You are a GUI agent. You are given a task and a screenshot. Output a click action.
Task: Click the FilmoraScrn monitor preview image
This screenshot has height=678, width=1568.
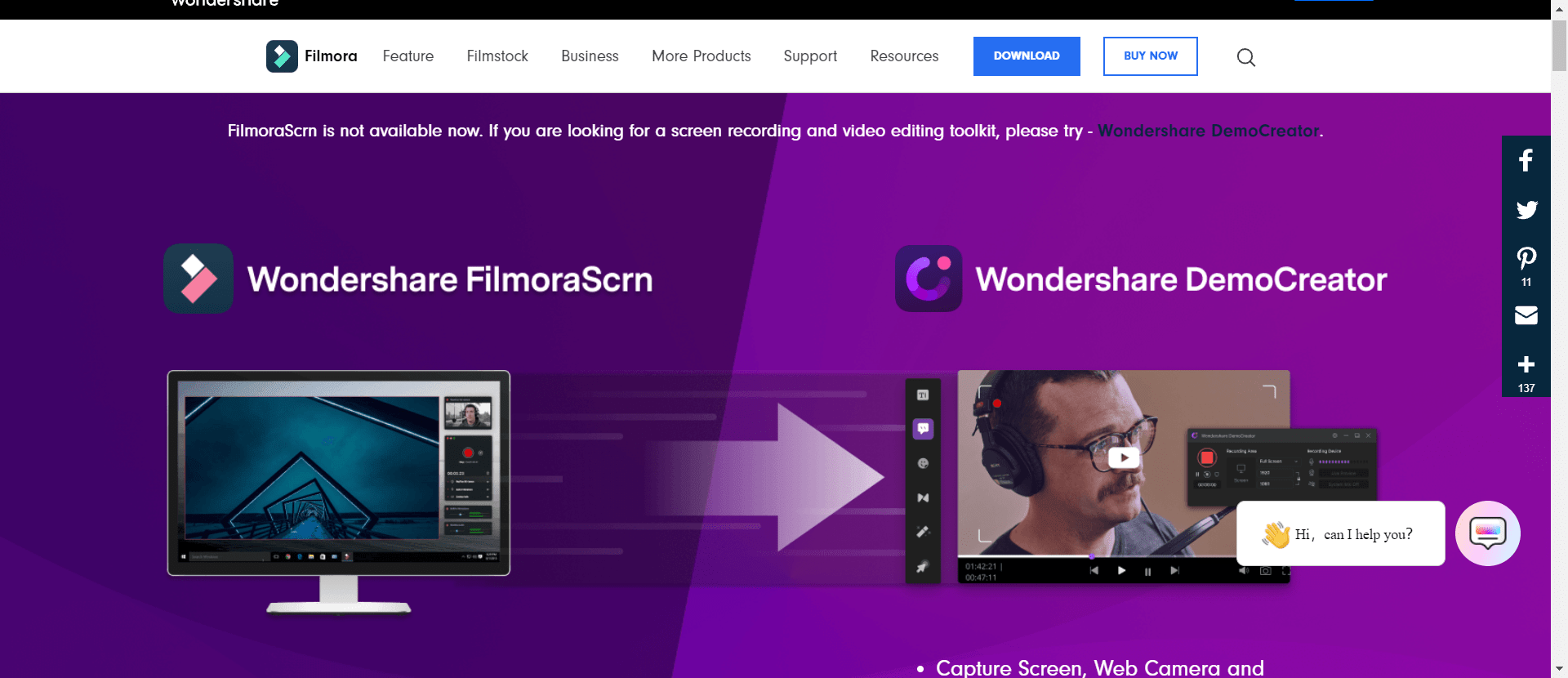click(339, 492)
